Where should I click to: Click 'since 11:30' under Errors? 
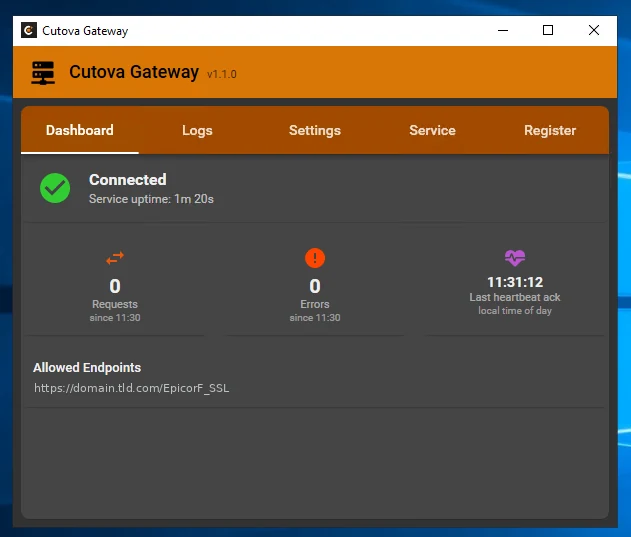click(315, 318)
